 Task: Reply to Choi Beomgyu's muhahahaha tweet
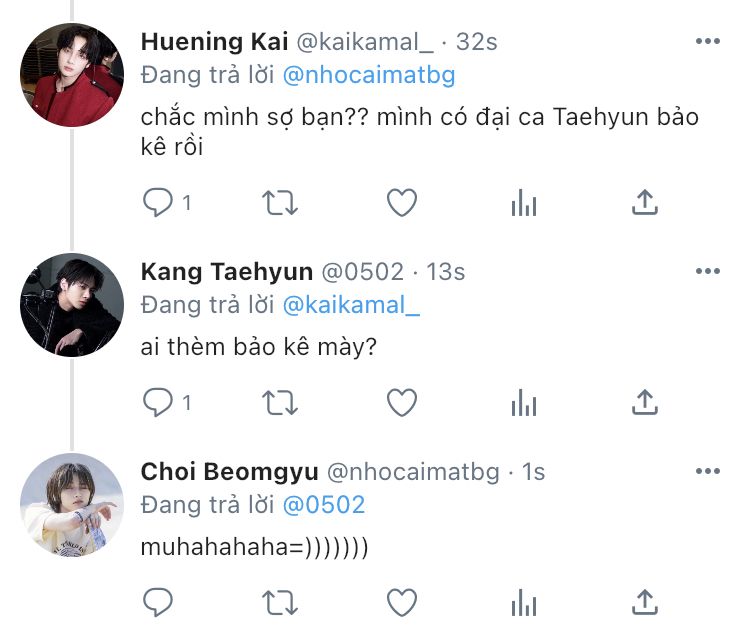click(158, 601)
